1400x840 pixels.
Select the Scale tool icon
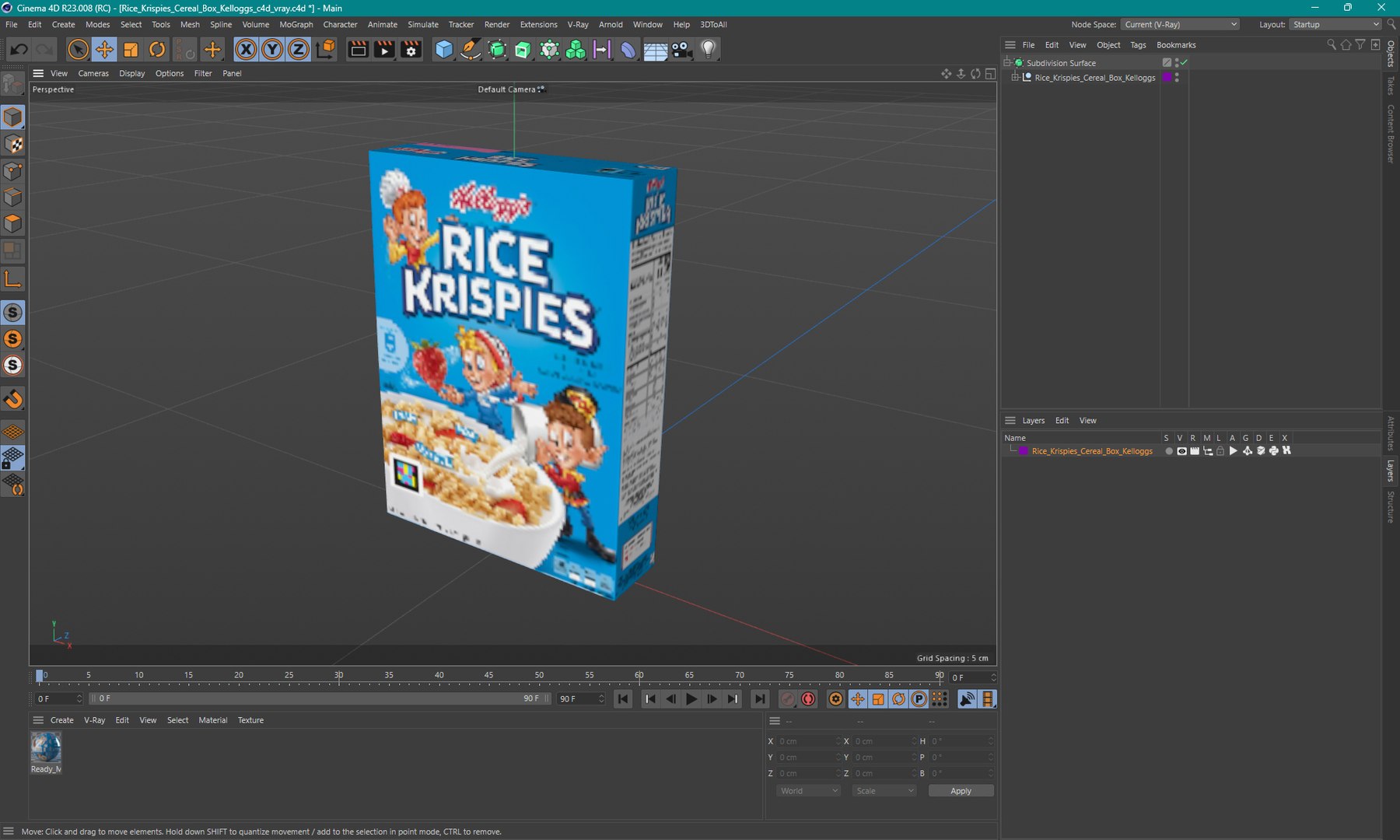click(131, 50)
